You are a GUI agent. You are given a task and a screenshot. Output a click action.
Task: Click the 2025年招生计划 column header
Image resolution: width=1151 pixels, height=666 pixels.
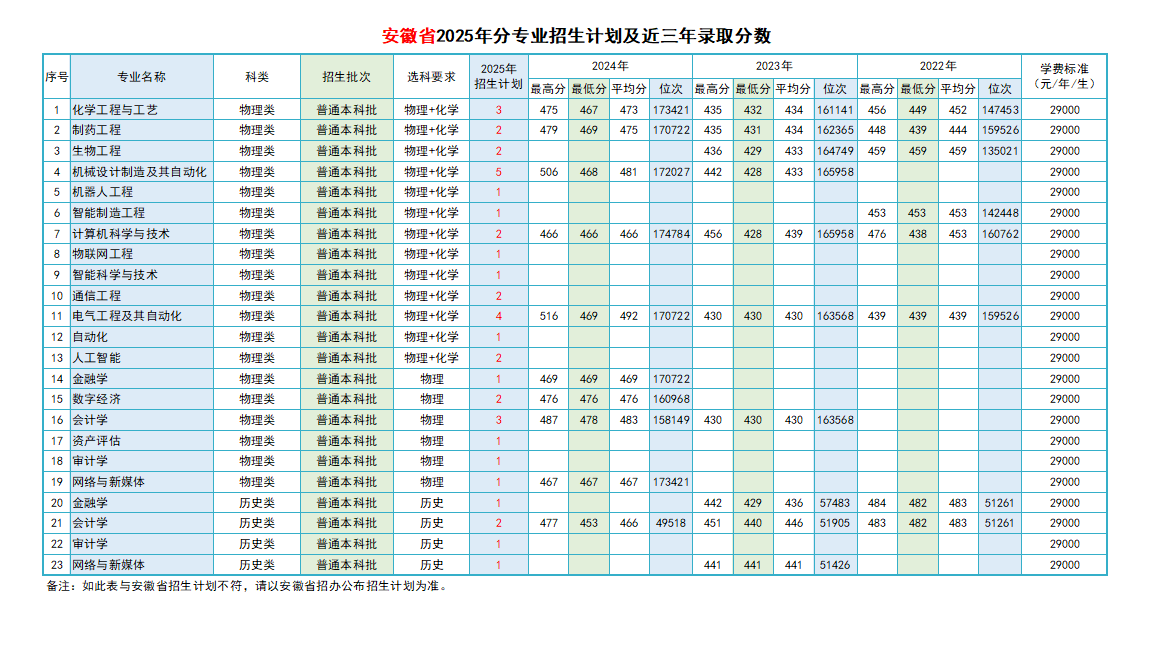tap(498, 77)
